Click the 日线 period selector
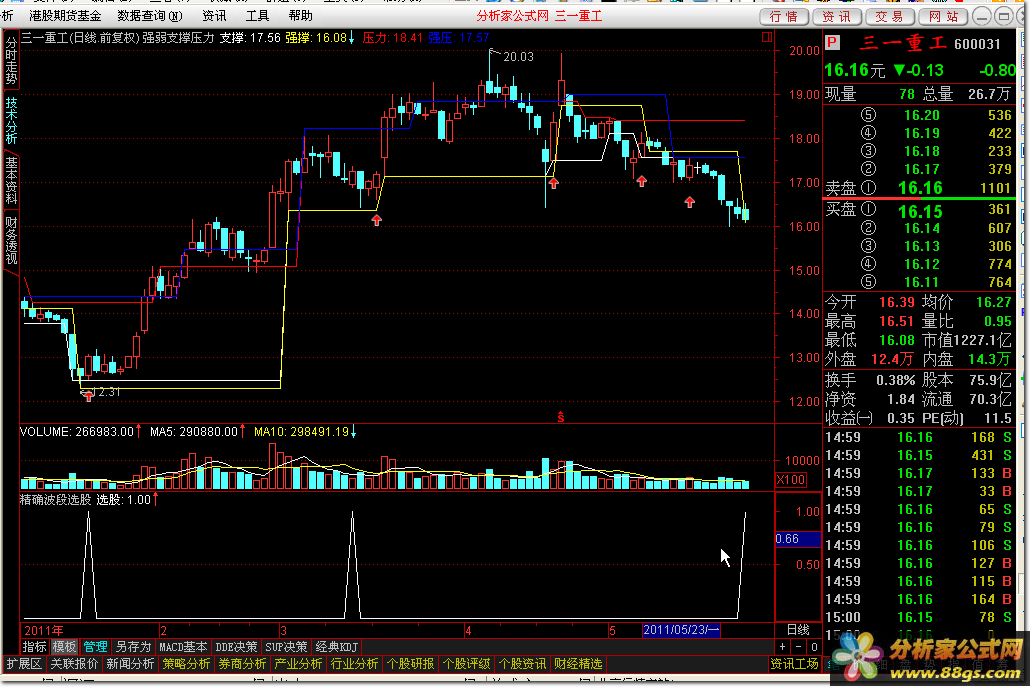This screenshot has height=688, width=1032. click(x=798, y=630)
